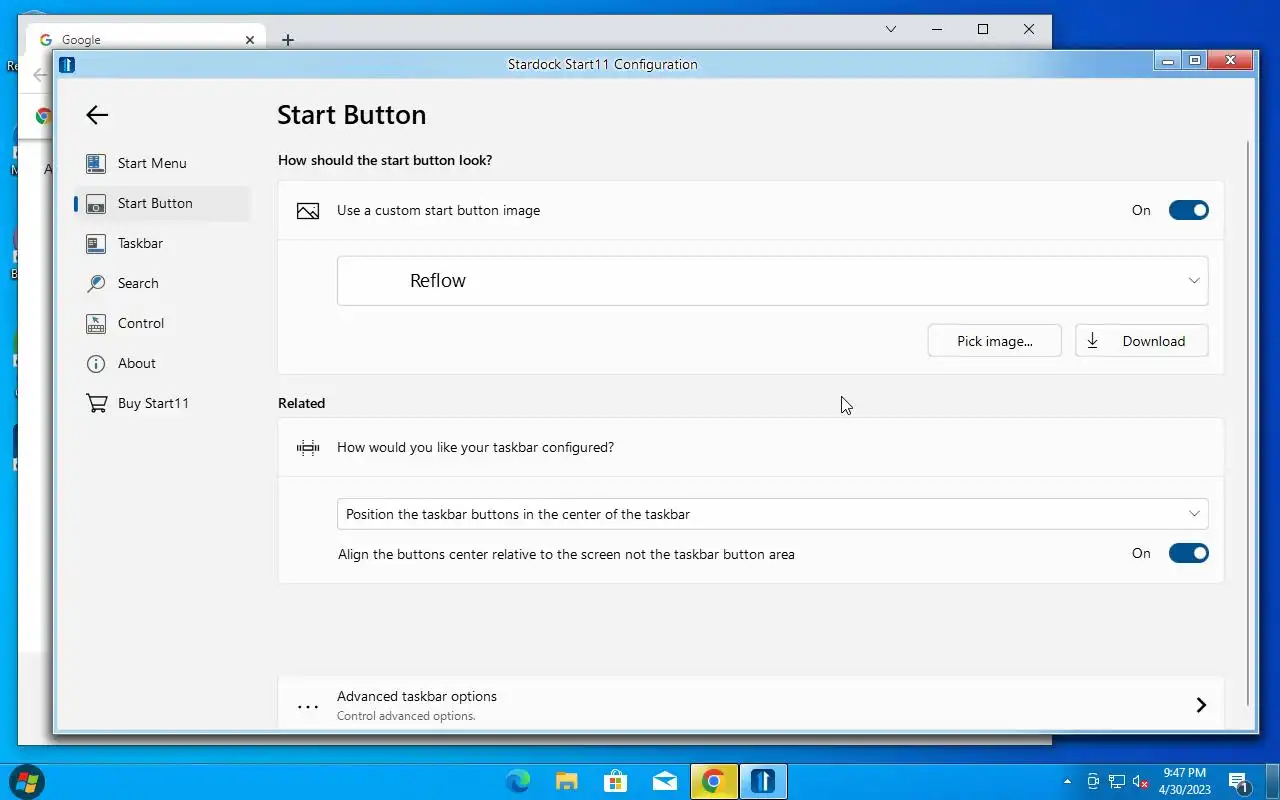Viewport: 1280px width, 800px height.
Task: Open a new tab in Chrome
Action: click(288, 40)
